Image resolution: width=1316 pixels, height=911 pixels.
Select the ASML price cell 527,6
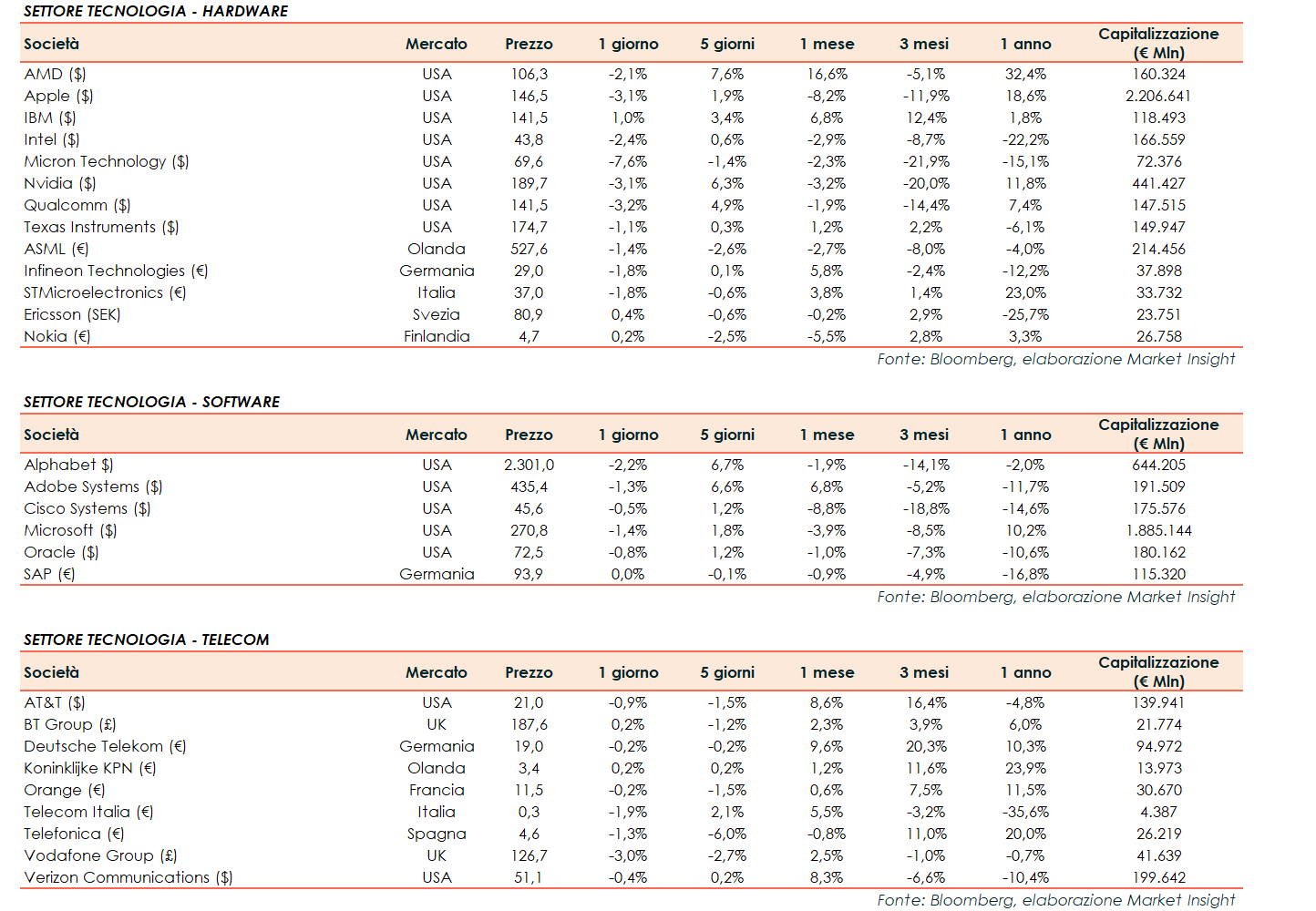[x=529, y=249]
